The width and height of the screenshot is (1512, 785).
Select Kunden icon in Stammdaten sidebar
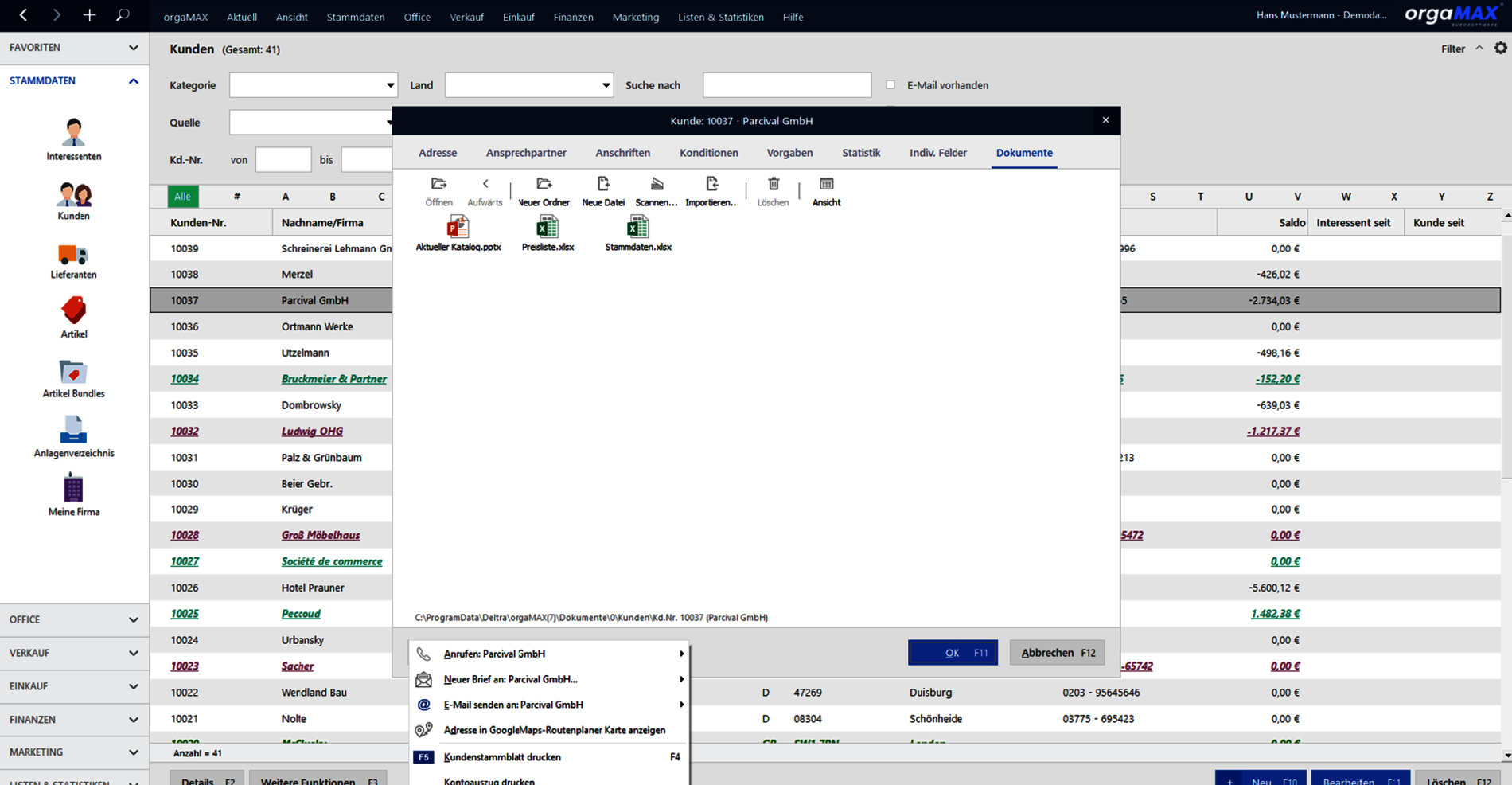click(74, 201)
